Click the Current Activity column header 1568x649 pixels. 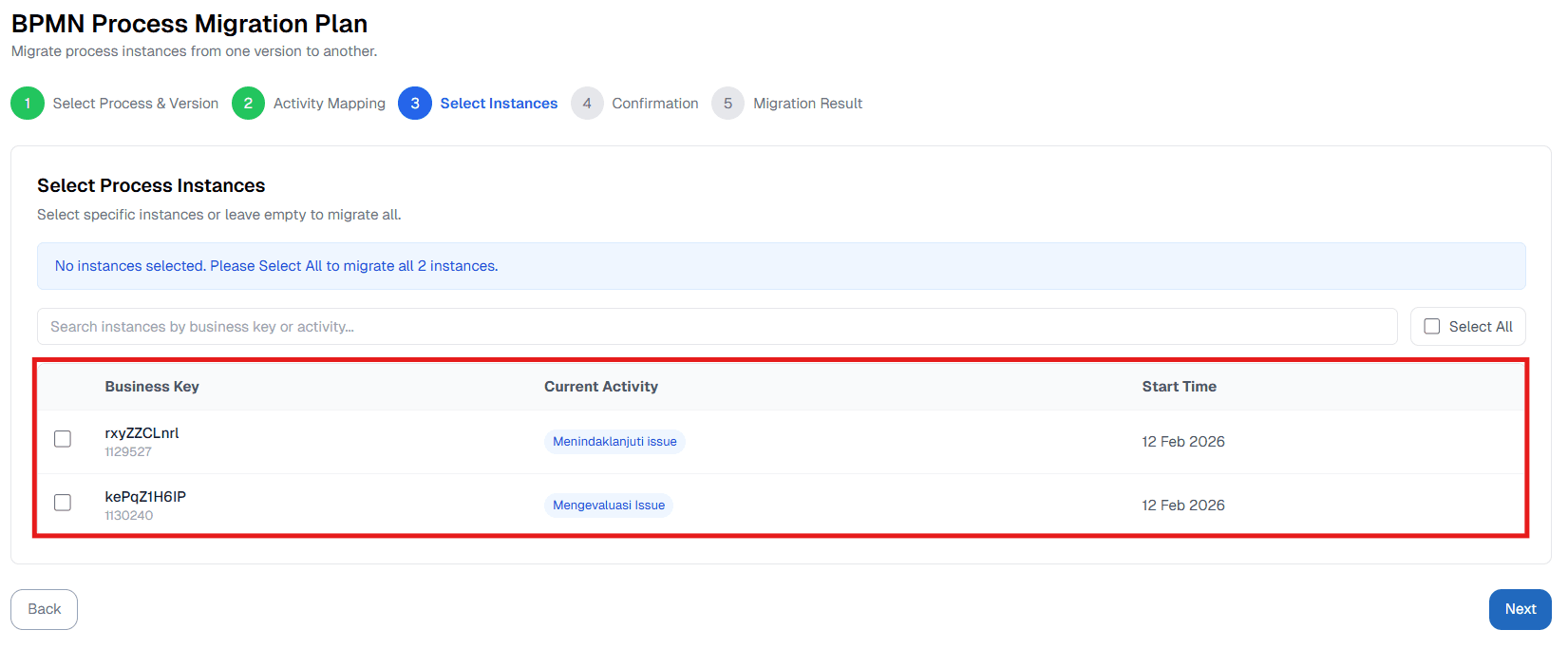pos(601,387)
